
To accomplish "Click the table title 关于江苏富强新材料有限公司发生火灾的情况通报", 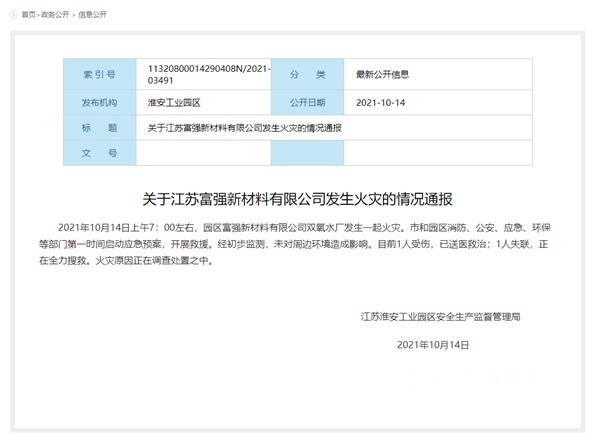I will (x=245, y=128).
